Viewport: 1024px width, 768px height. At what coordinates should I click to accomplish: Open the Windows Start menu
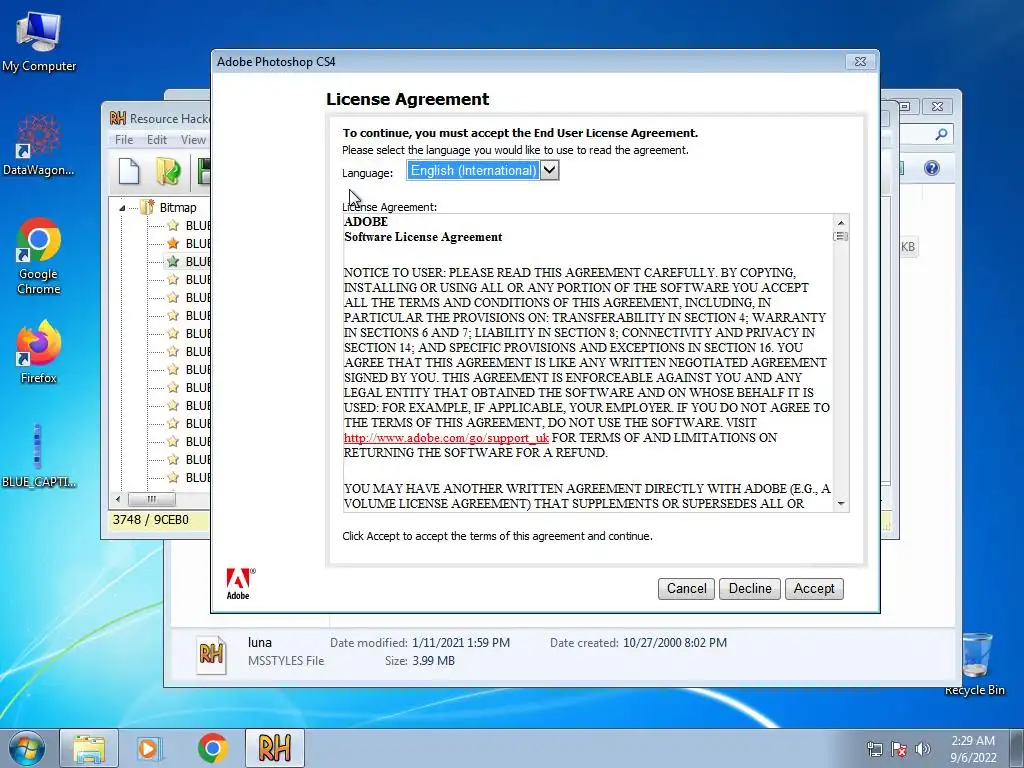tap(27, 748)
